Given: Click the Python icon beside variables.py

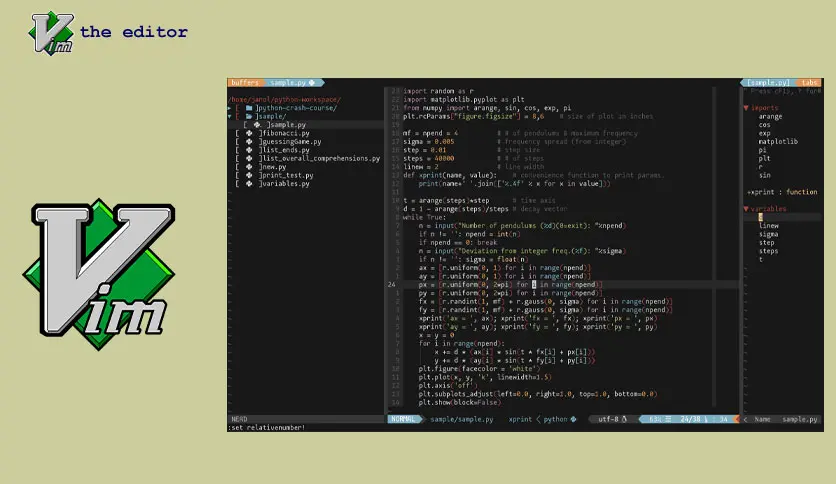Looking at the screenshot, I should click(x=251, y=183).
